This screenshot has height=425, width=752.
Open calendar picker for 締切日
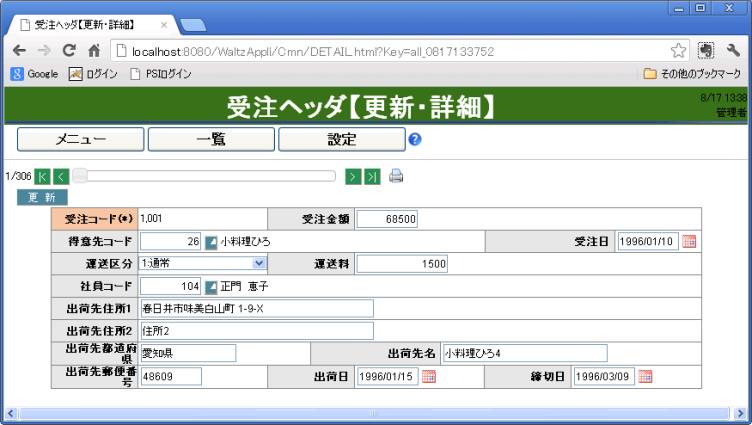click(x=645, y=377)
